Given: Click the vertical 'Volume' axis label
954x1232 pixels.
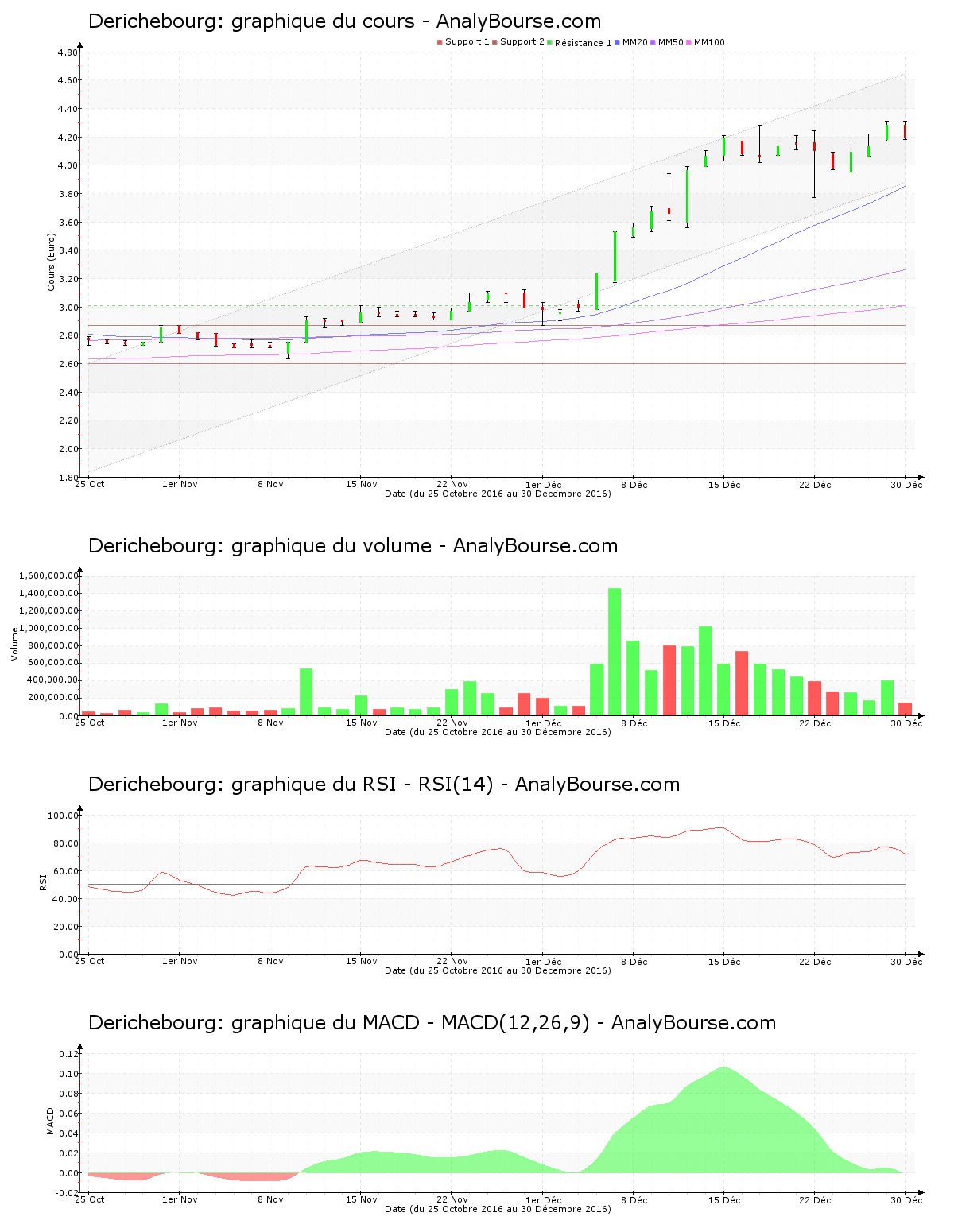Looking at the screenshot, I should point(14,644).
